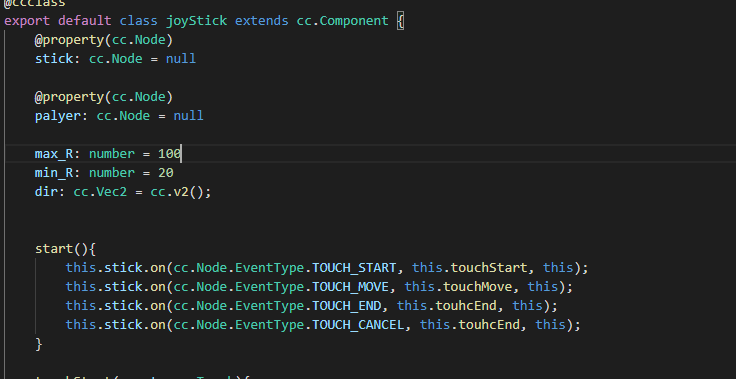Click 'null' on the stick declaration line

(x=181, y=59)
